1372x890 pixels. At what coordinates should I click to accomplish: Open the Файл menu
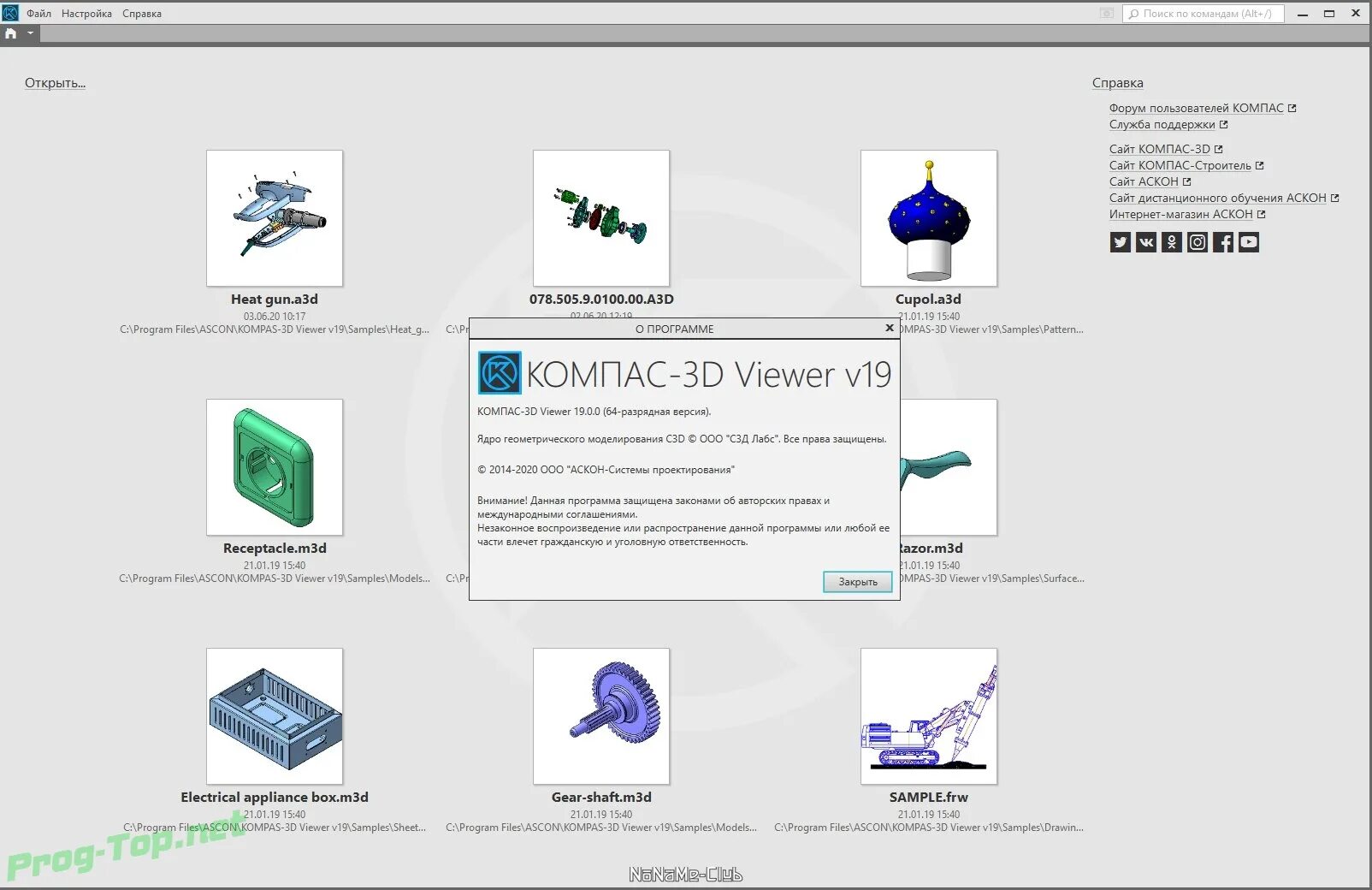coord(38,14)
